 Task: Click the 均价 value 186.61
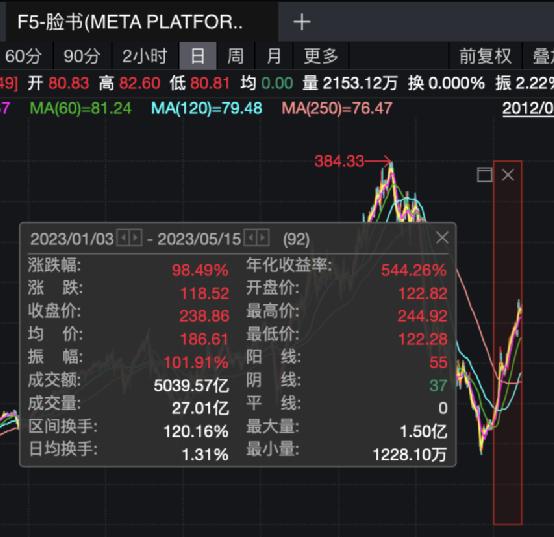(204, 339)
